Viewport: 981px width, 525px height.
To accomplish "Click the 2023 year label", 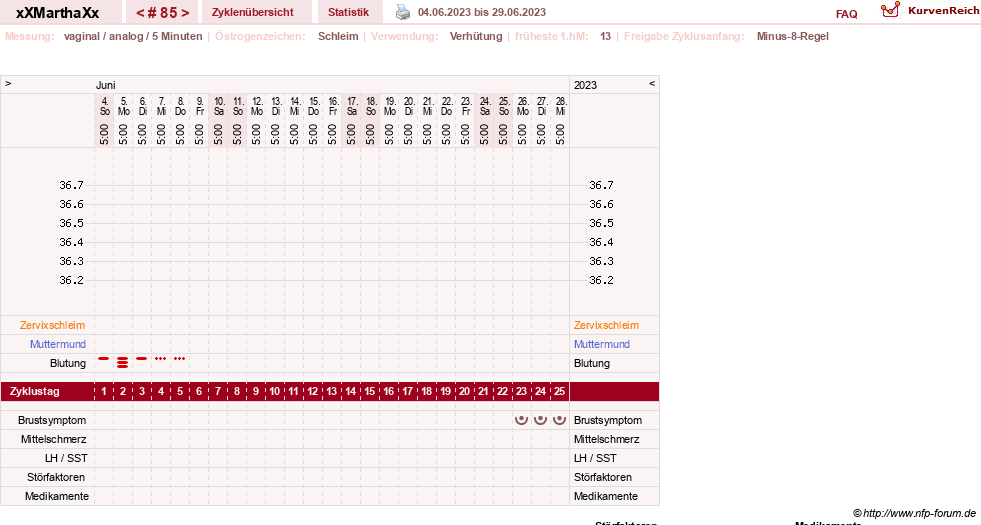I will coord(586,85).
